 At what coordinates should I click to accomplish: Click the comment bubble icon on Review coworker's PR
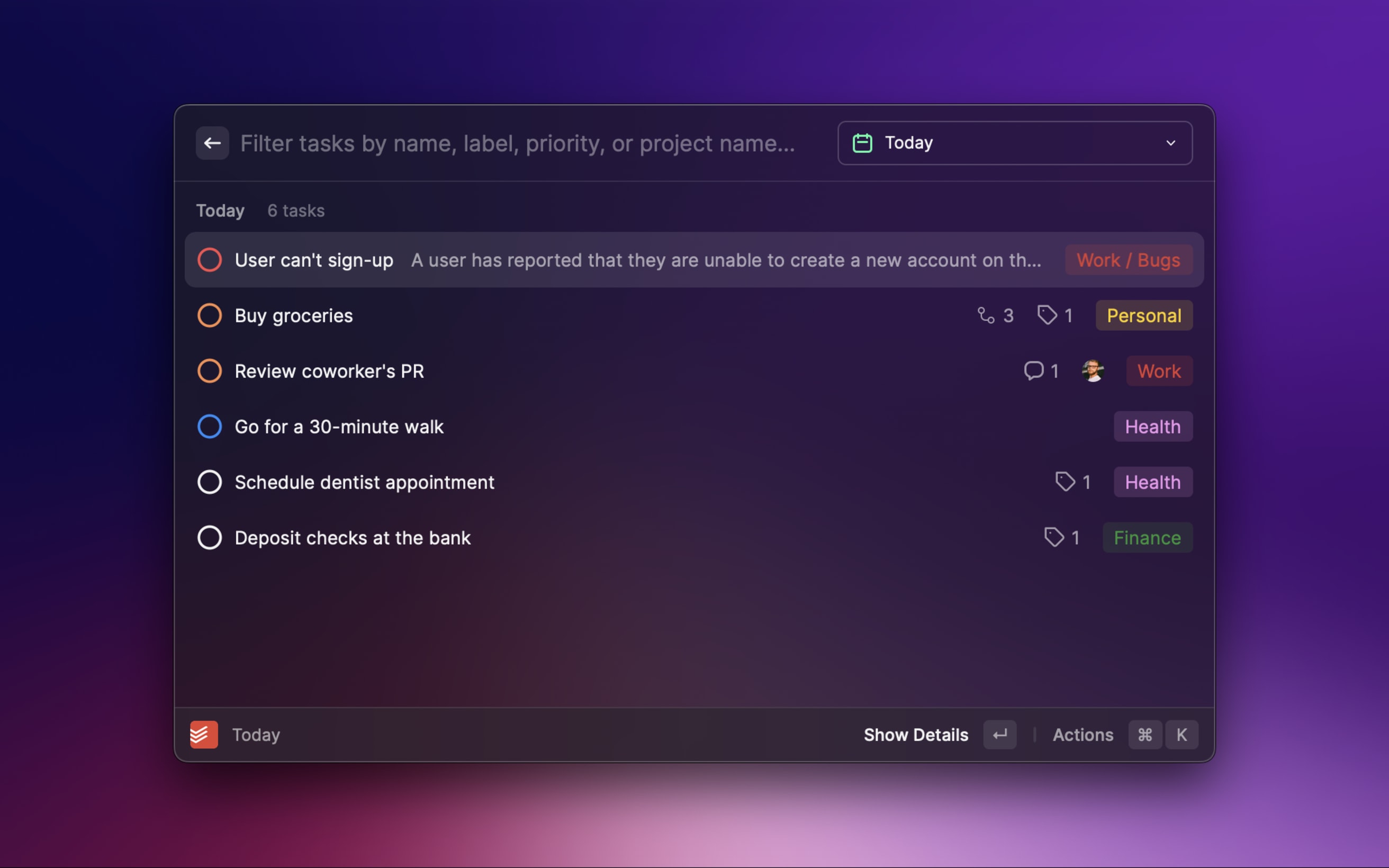1033,370
